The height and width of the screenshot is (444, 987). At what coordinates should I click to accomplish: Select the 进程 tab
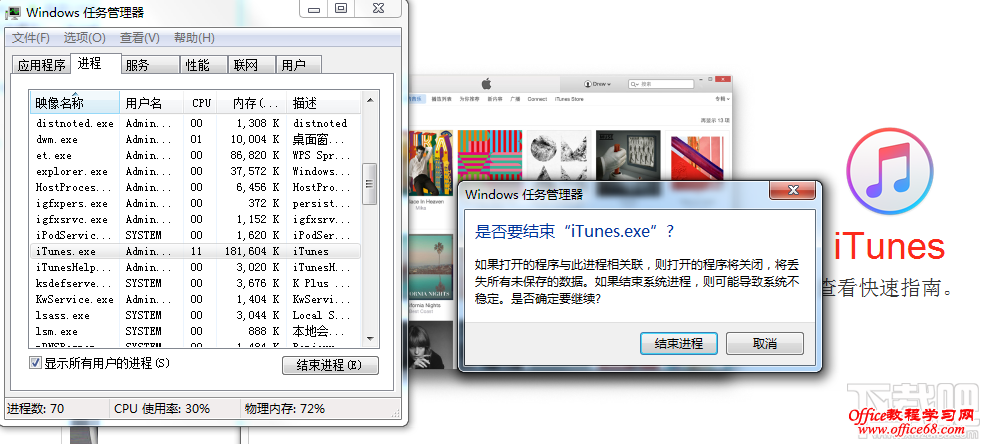pos(95,63)
